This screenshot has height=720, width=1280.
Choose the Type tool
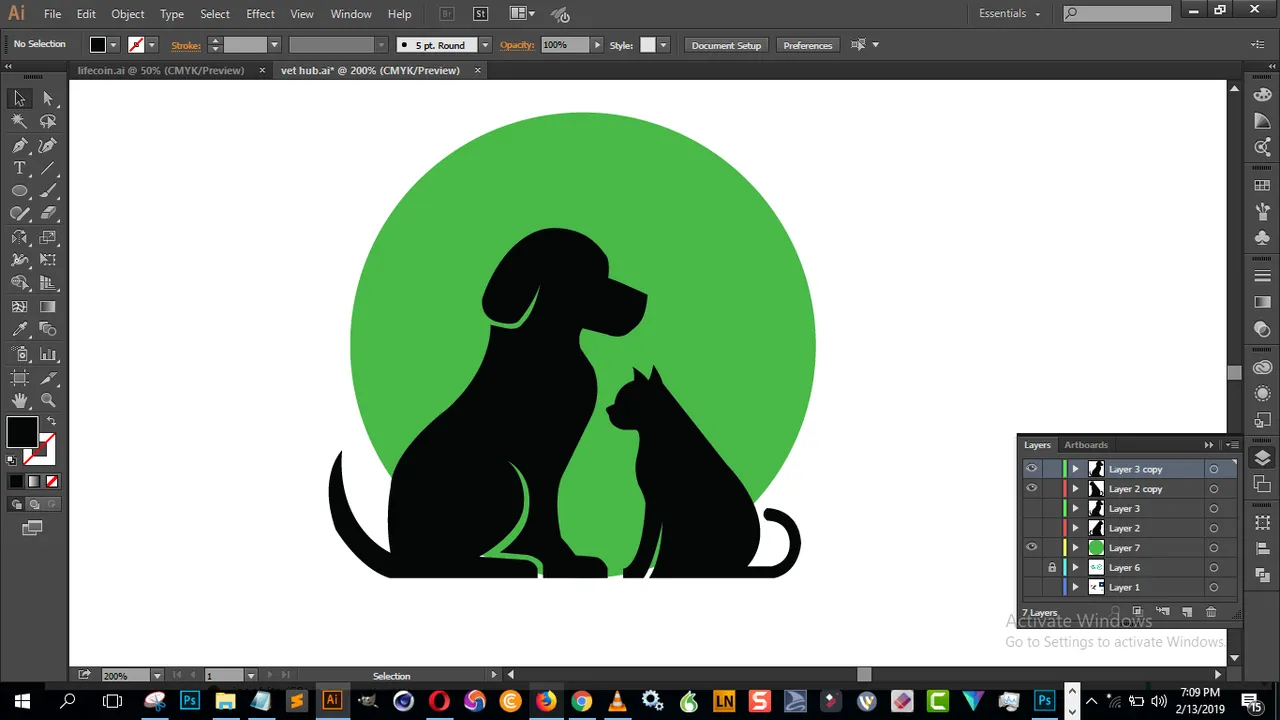click(19, 168)
